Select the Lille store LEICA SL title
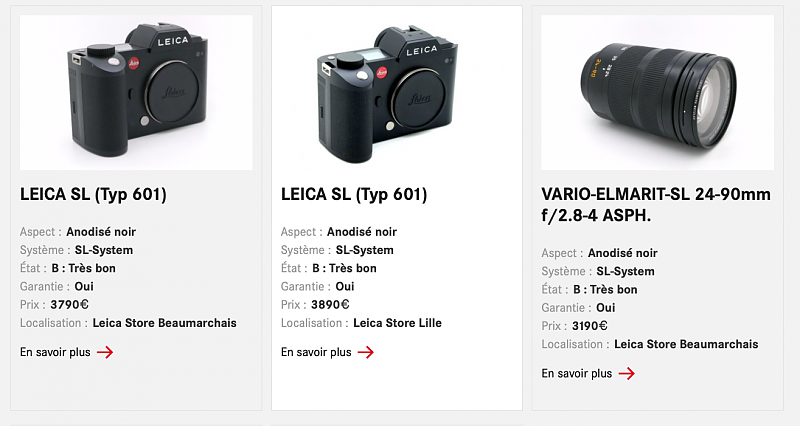 pos(354,194)
